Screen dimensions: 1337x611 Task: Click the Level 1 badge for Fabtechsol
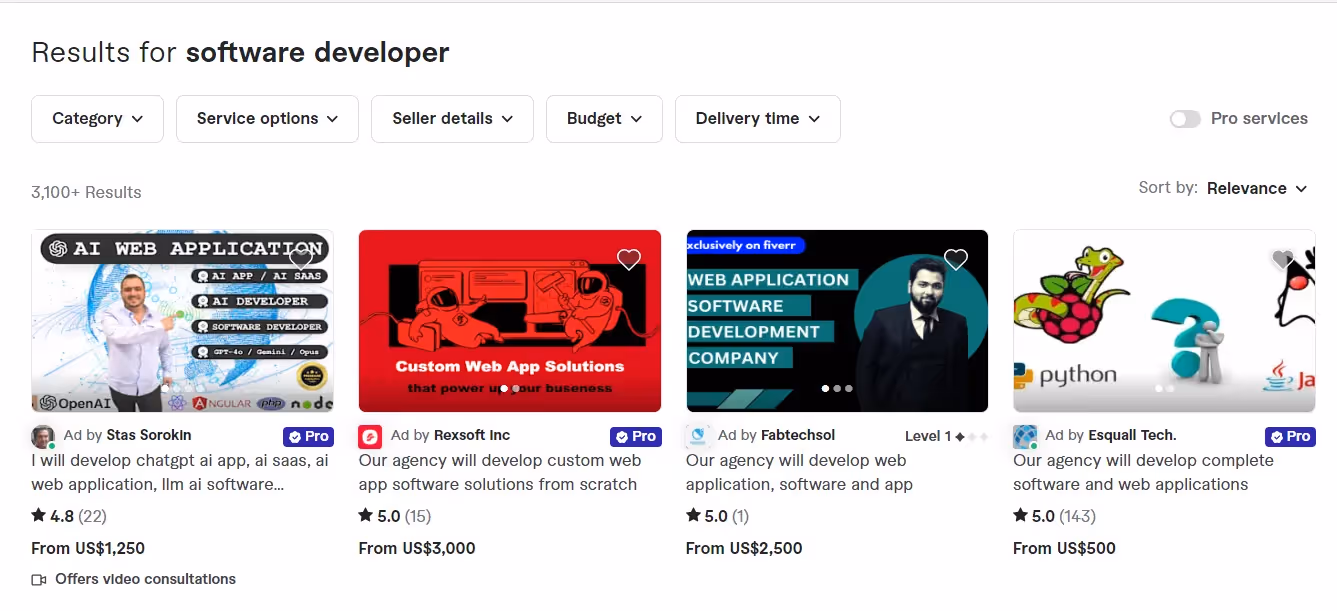click(946, 436)
